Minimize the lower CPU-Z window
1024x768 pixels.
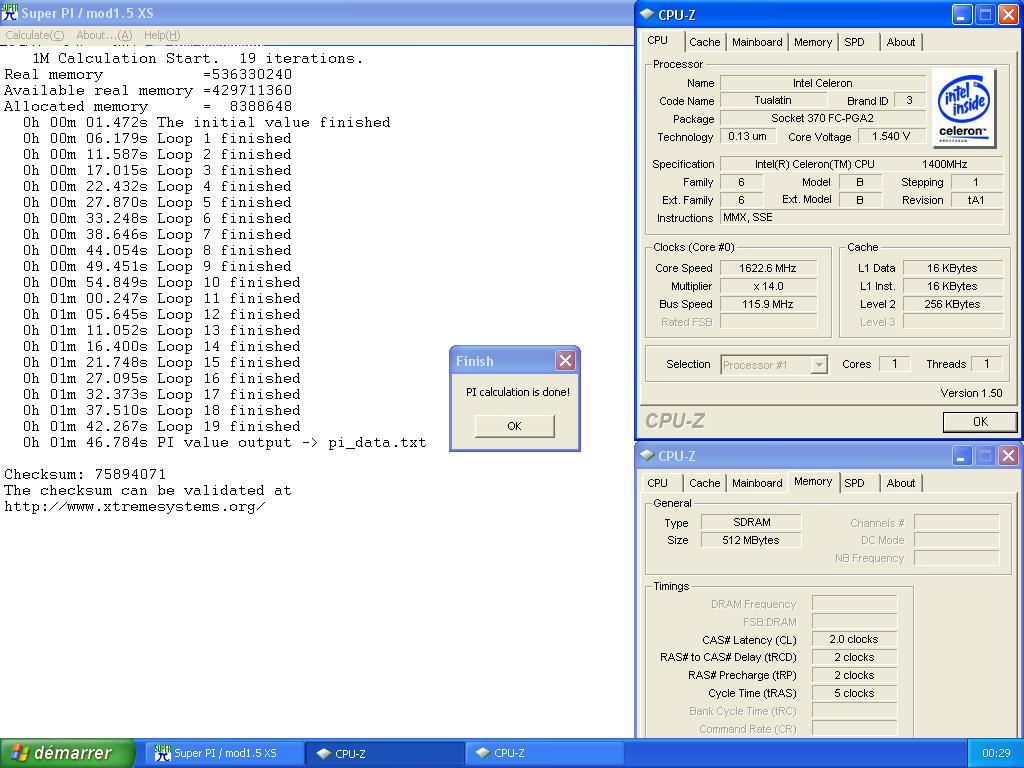click(961, 456)
